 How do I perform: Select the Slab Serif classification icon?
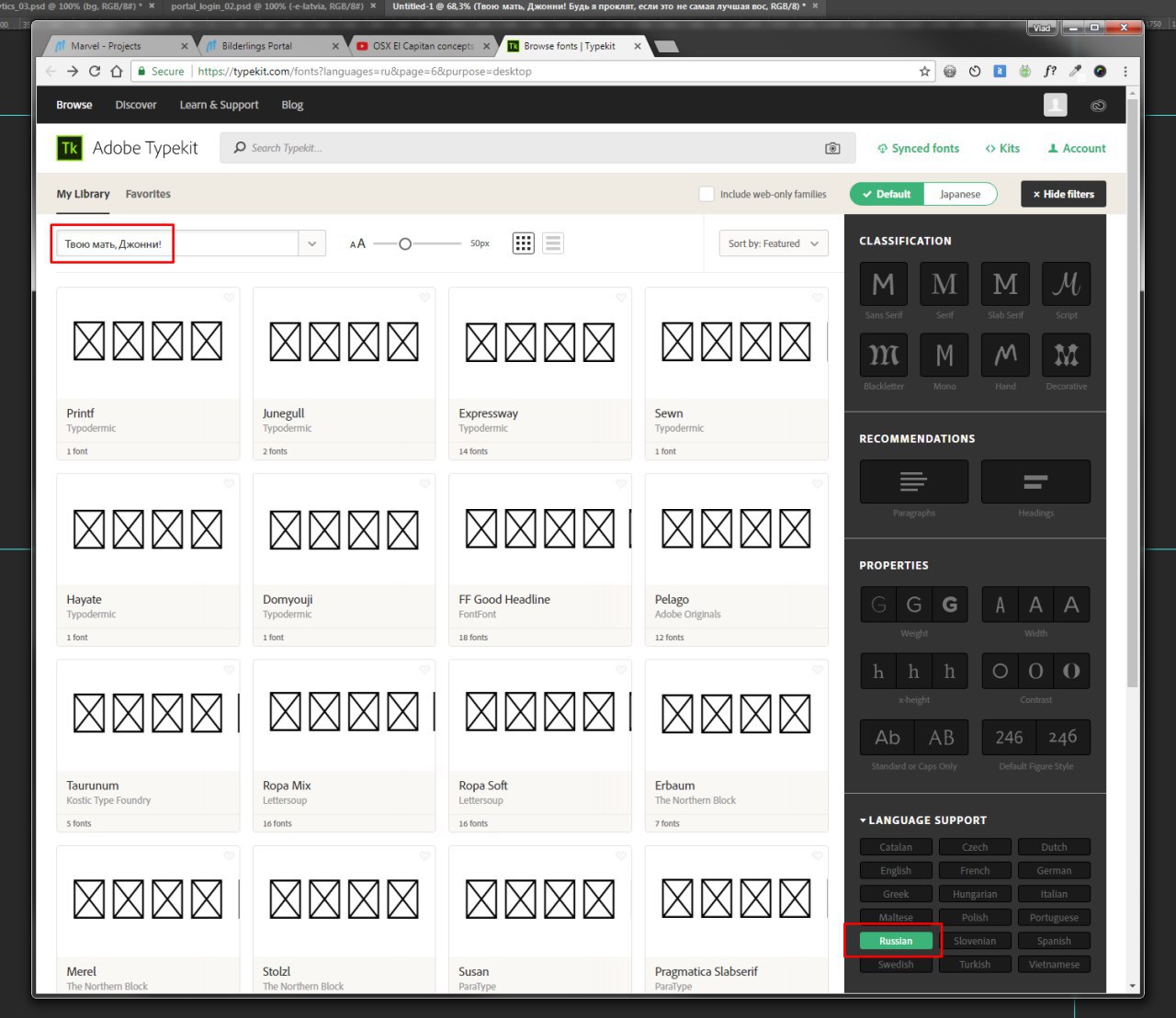[x=1005, y=284]
